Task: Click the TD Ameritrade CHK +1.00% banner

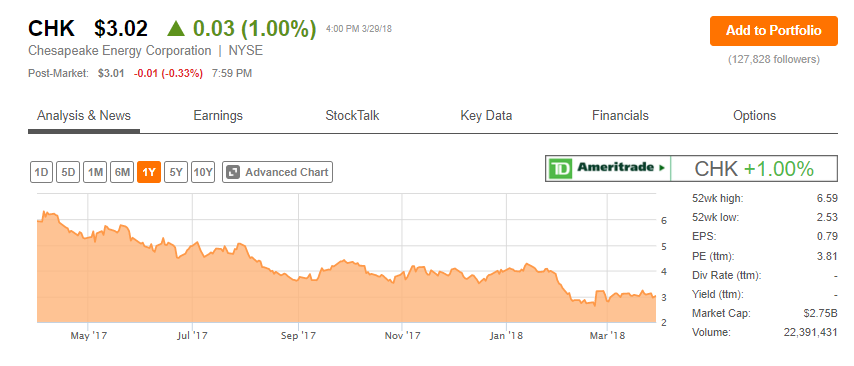Action: pyautogui.click(x=691, y=169)
